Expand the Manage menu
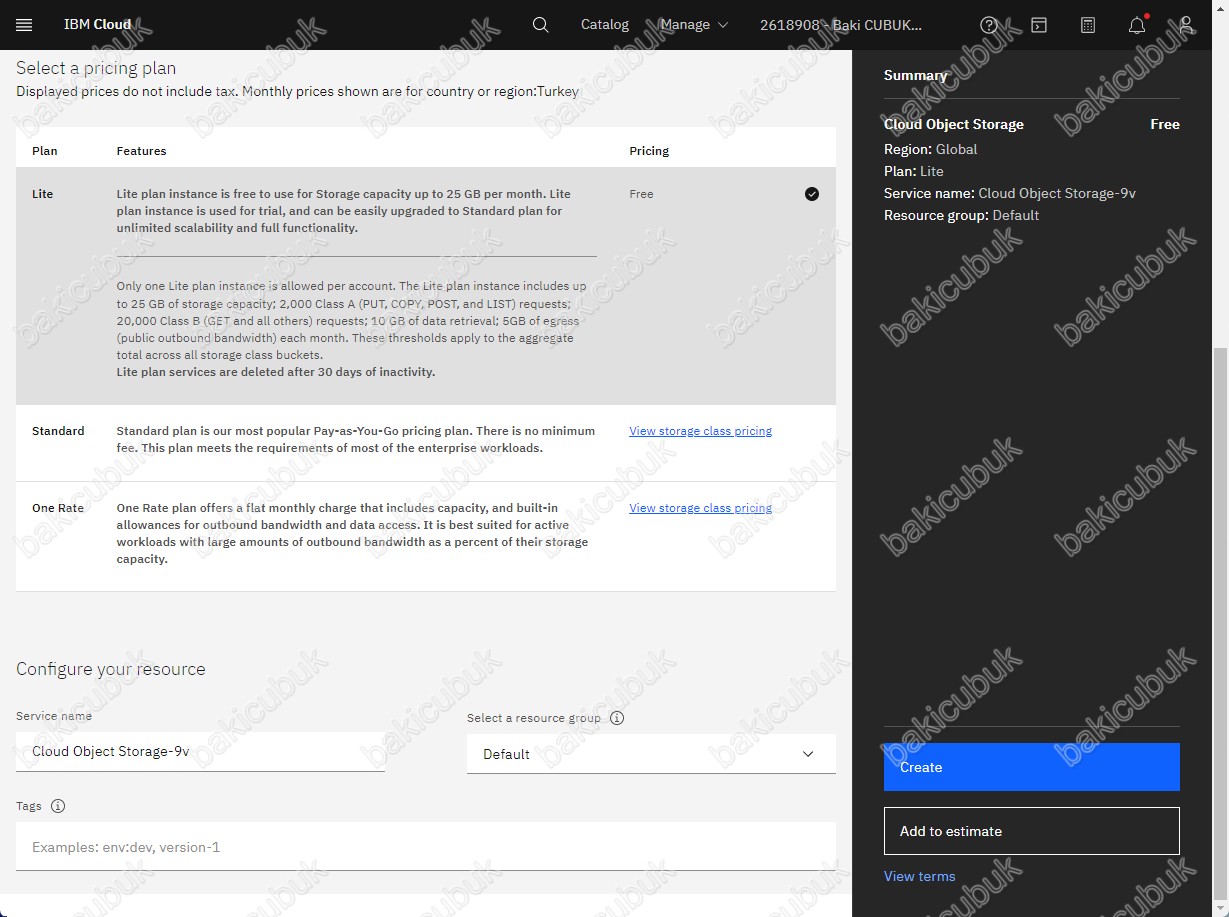The height and width of the screenshot is (917, 1229). [694, 25]
